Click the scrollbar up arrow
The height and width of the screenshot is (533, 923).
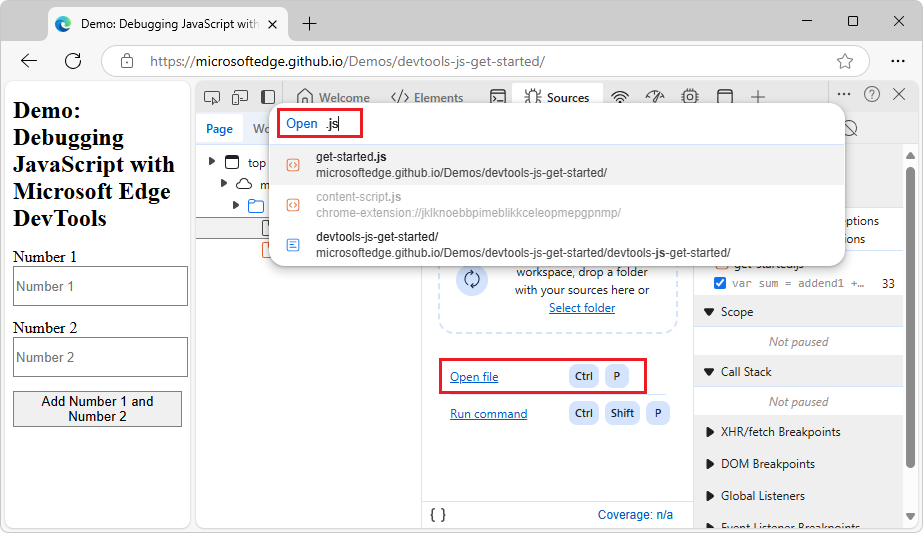point(910,155)
